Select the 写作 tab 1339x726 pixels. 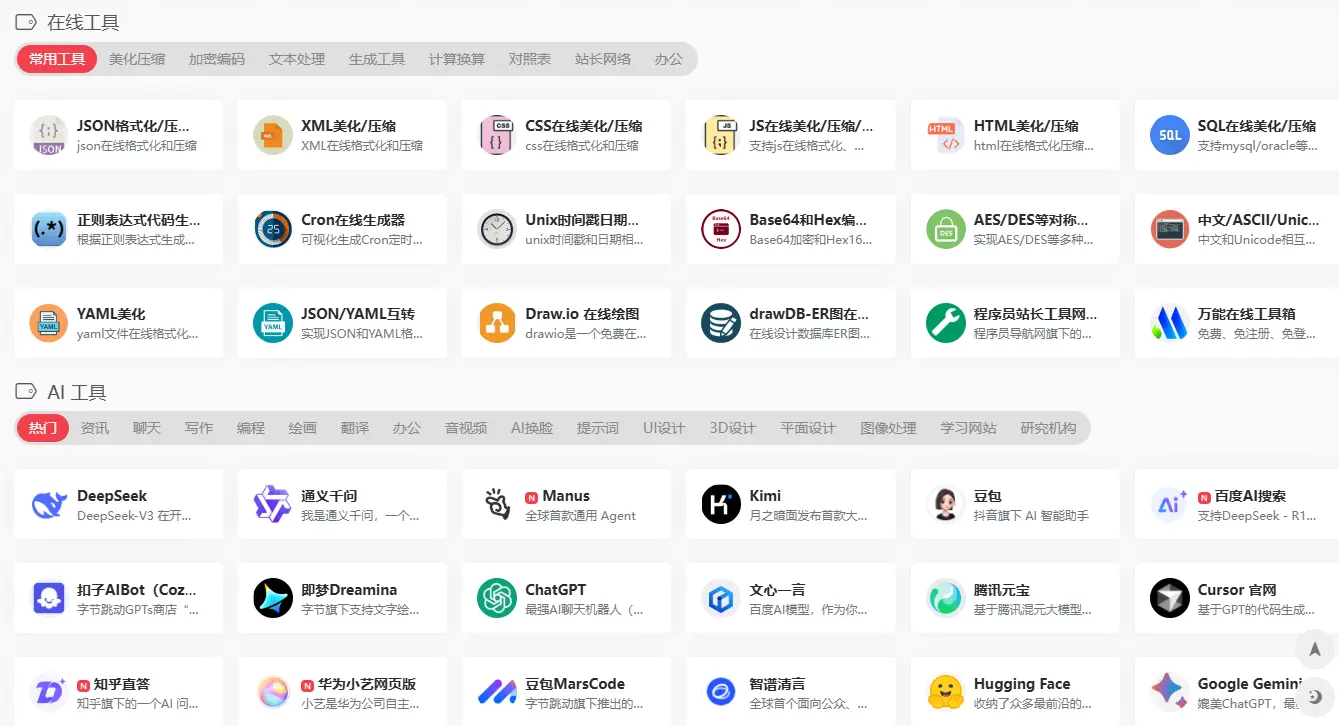coord(199,428)
